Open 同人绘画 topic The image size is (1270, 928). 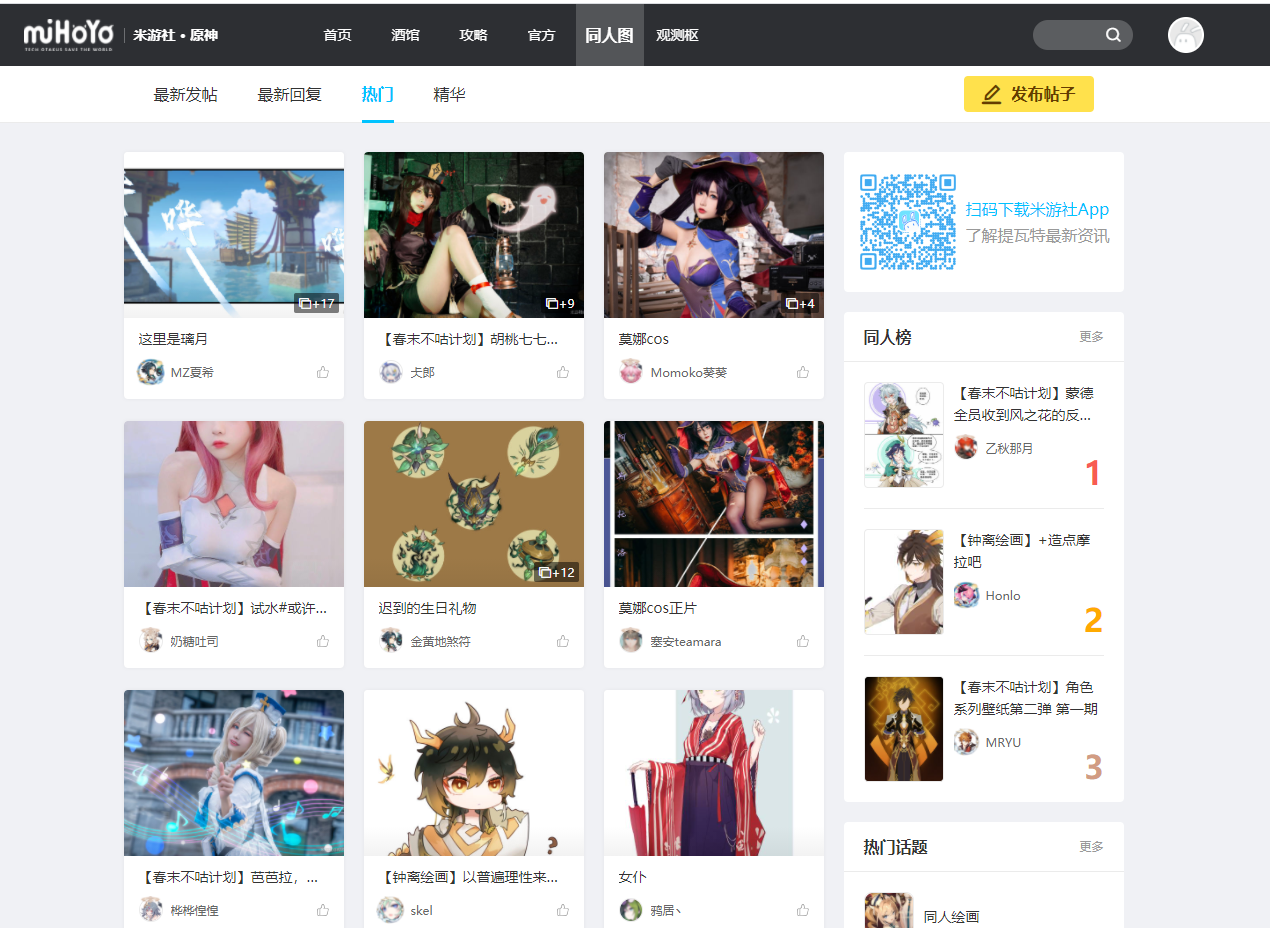tap(951, 916)
